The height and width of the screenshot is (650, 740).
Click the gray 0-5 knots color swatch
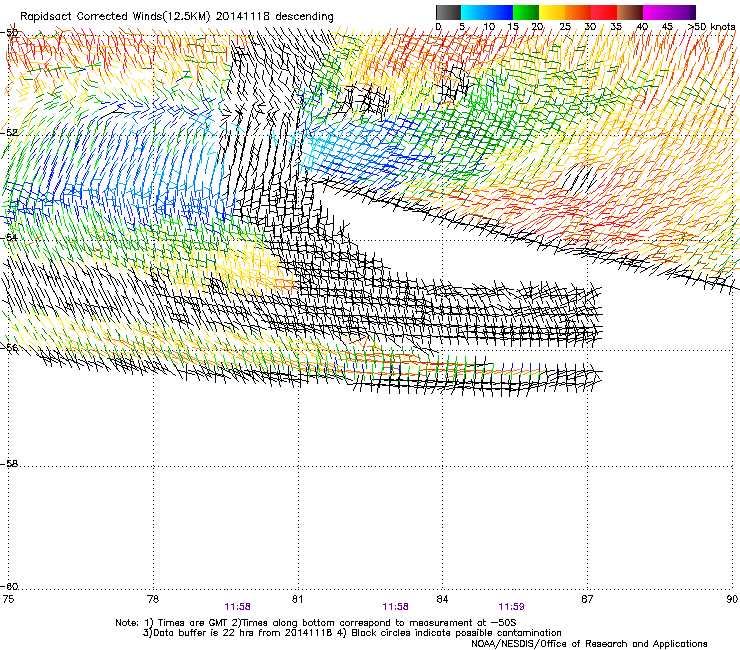tap(448, 12)
